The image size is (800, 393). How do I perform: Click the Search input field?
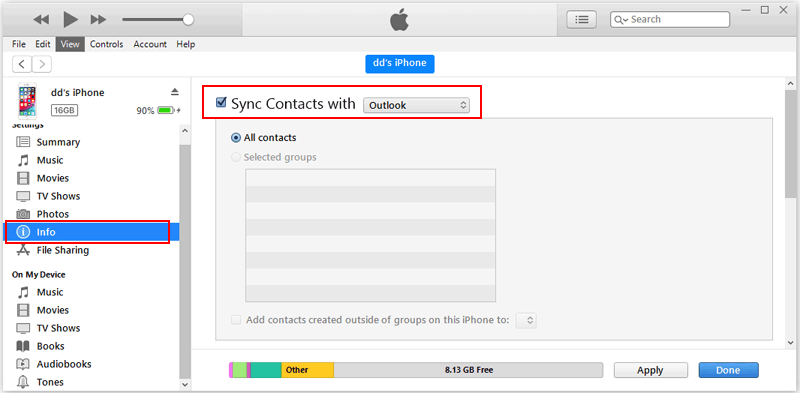(x=670, y=19)
